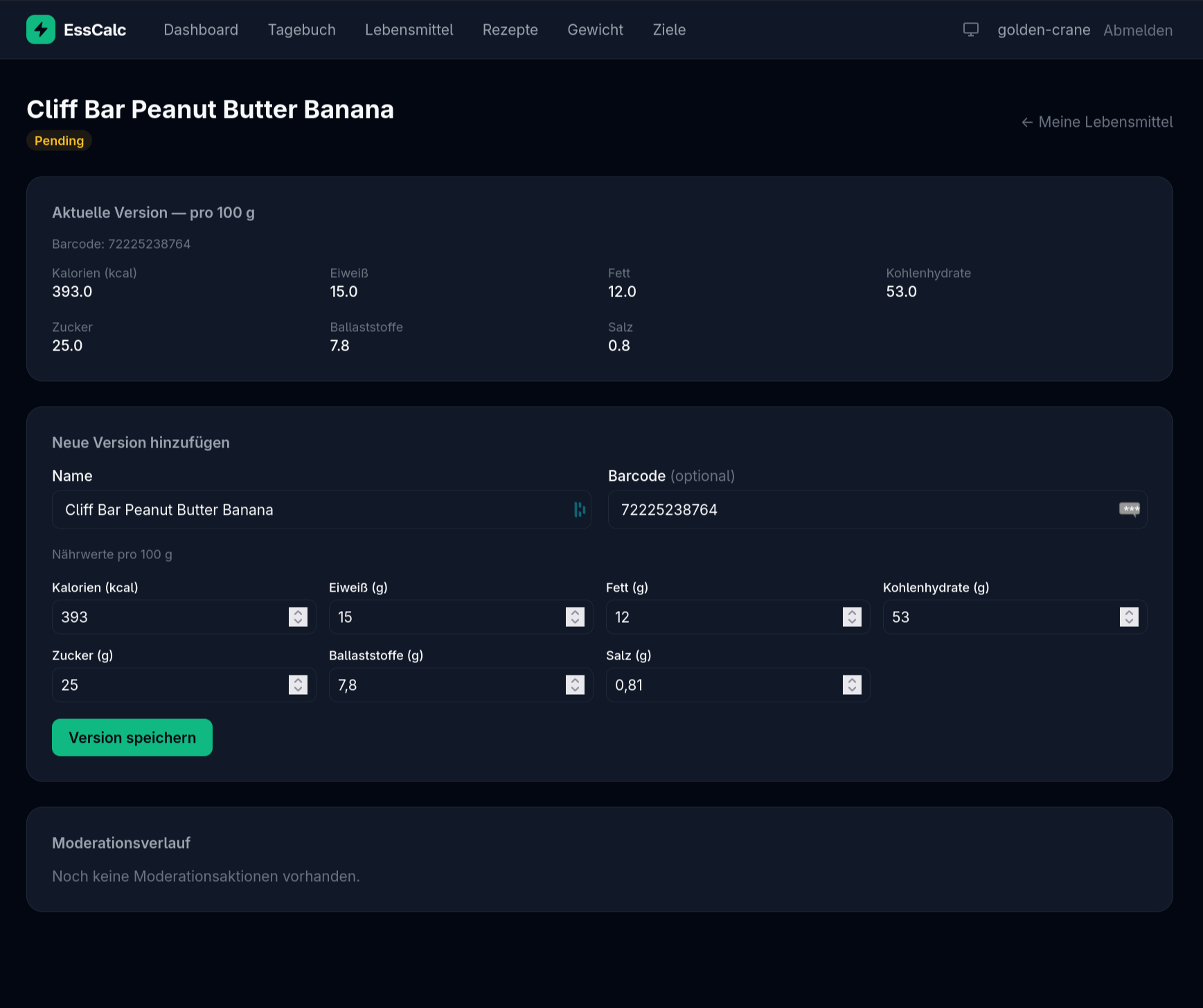The image size is (1203, 1008).
Task: Click the Eiweiß value 15.0
Action: coord(344,292)
